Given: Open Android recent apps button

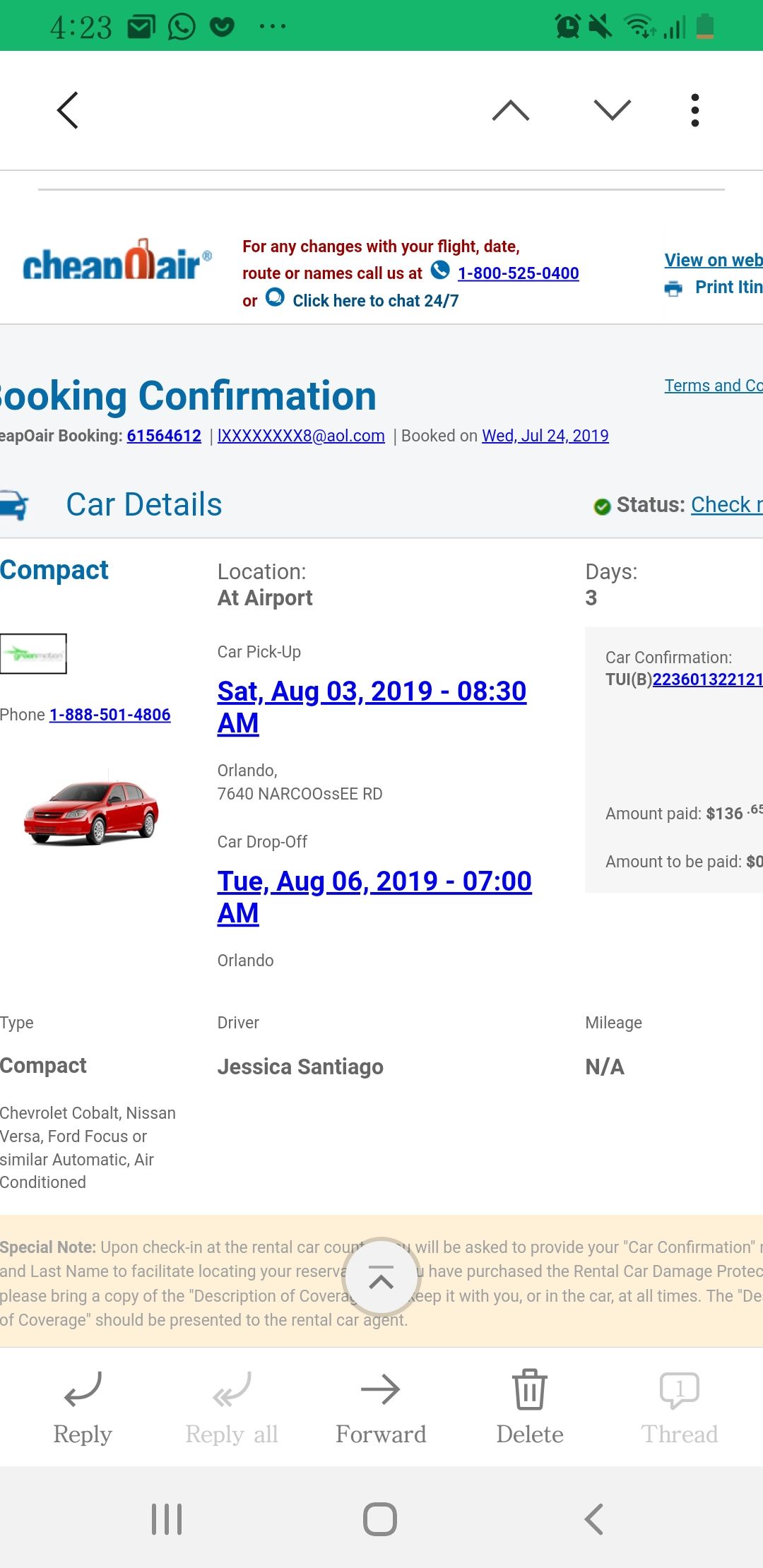Looking at the screenshot, I should point(167,1519).
